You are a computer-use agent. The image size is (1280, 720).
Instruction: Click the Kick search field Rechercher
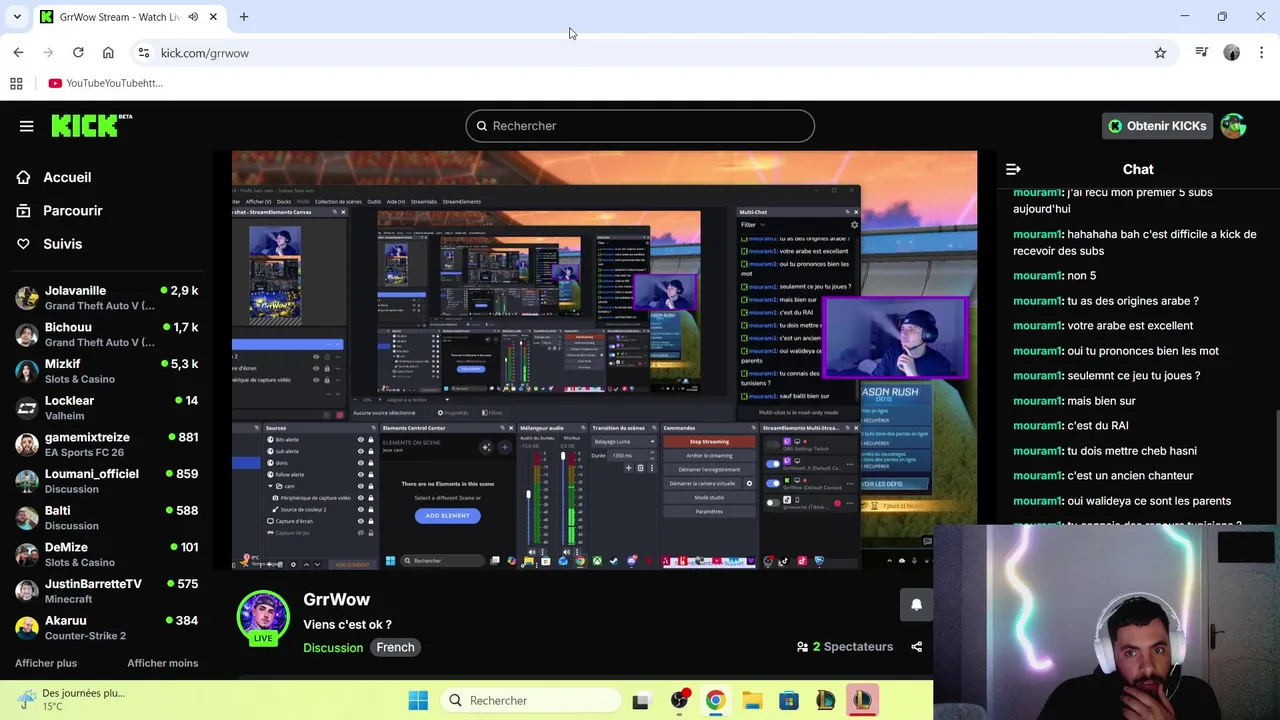(640, 126)
